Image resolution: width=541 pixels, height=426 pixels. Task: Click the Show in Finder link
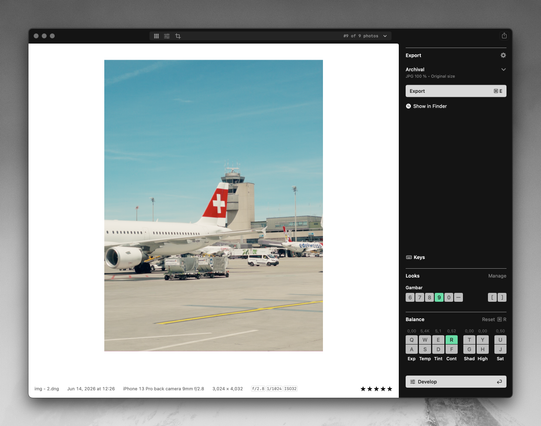pos(430,106)
